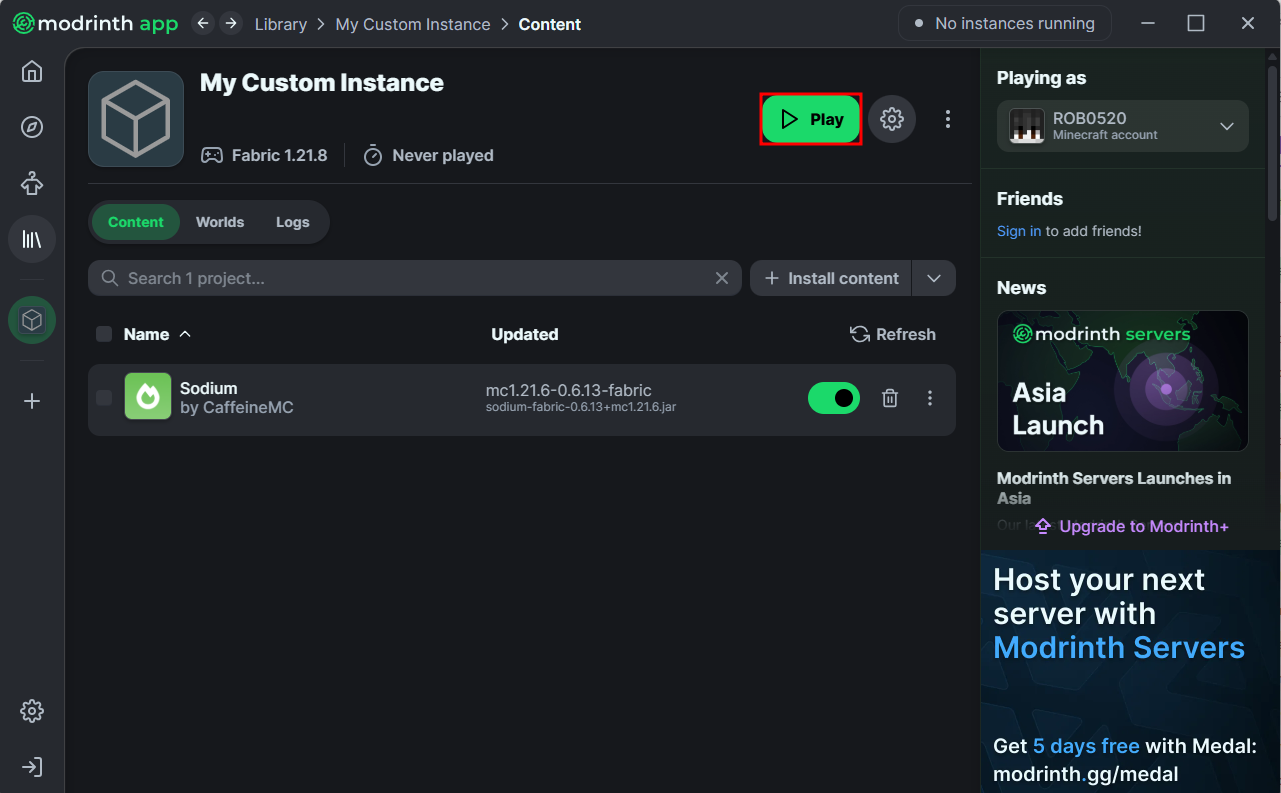The width and height of the screenshot is (1281, 793).
Task: Click Upgrade to Modrinth+ link
Action: pyautogui.click(x=1132, y=526)
